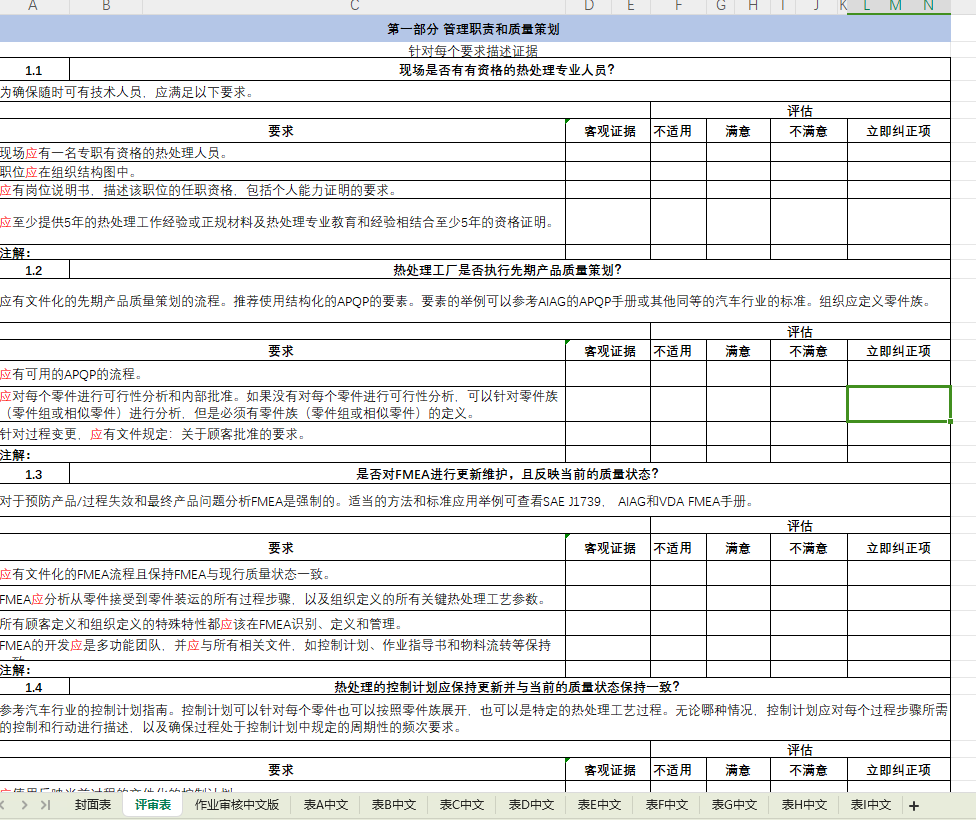Click the section 1.1 number cell
The height and width of the screenshot is (820, 976).
point(34,70)
